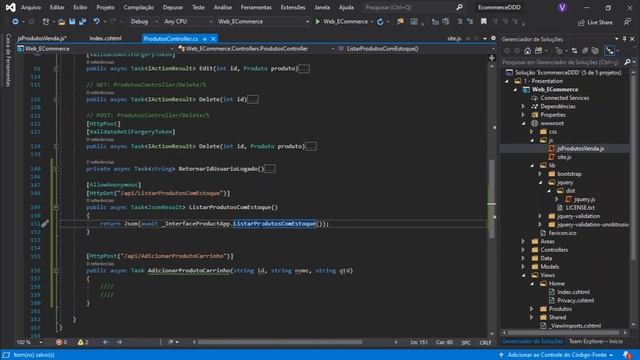
Task: Collapse the wwwroot folder node
Action: 524,123
